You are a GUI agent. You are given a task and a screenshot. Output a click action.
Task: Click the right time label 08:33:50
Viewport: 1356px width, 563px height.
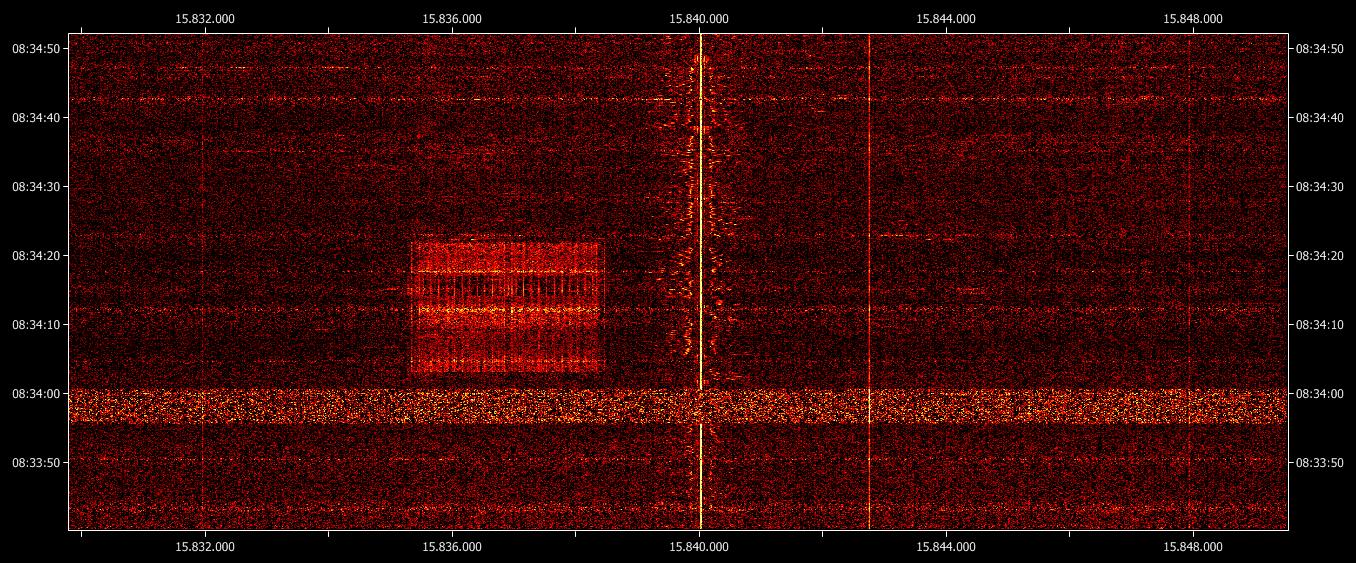pyautogui.click(x=1320, y=463)
